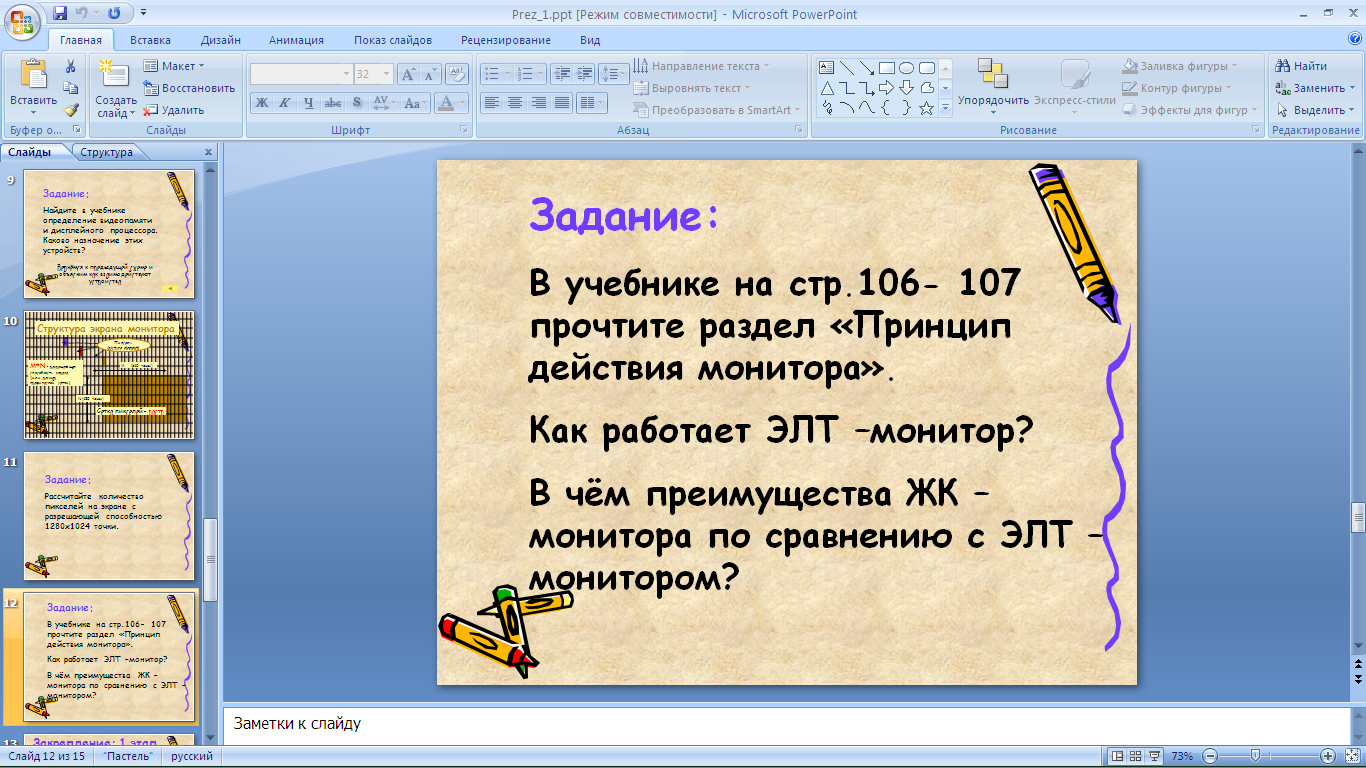Click the zoom out minus button
The height and width of the screenshot is (768, 1366).
point(1209,756)
